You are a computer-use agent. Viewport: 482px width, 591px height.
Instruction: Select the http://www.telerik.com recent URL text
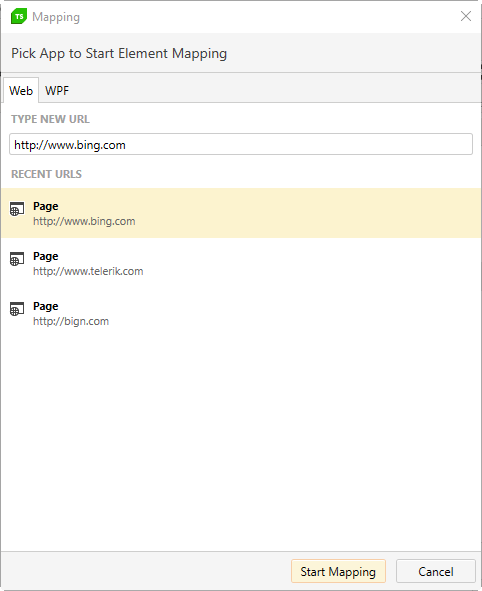[x=88, y=271]
